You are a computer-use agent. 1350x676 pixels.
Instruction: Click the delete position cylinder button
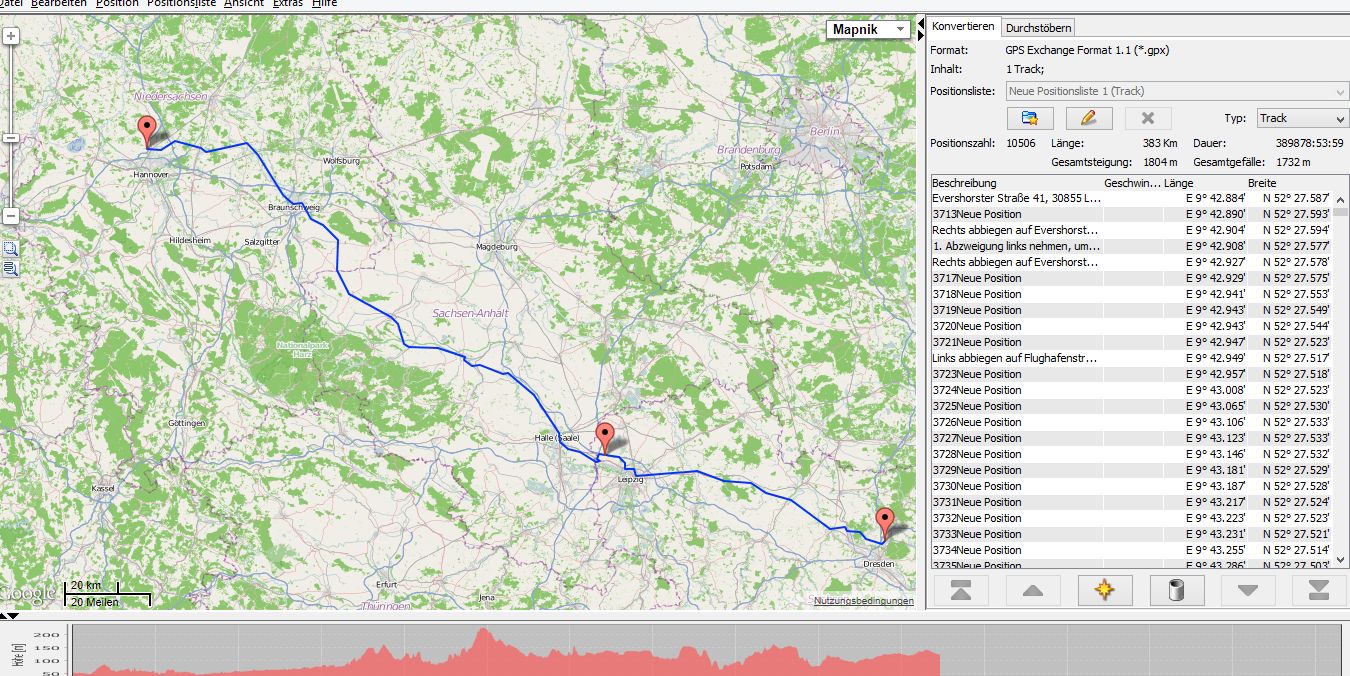point(1176,590)
